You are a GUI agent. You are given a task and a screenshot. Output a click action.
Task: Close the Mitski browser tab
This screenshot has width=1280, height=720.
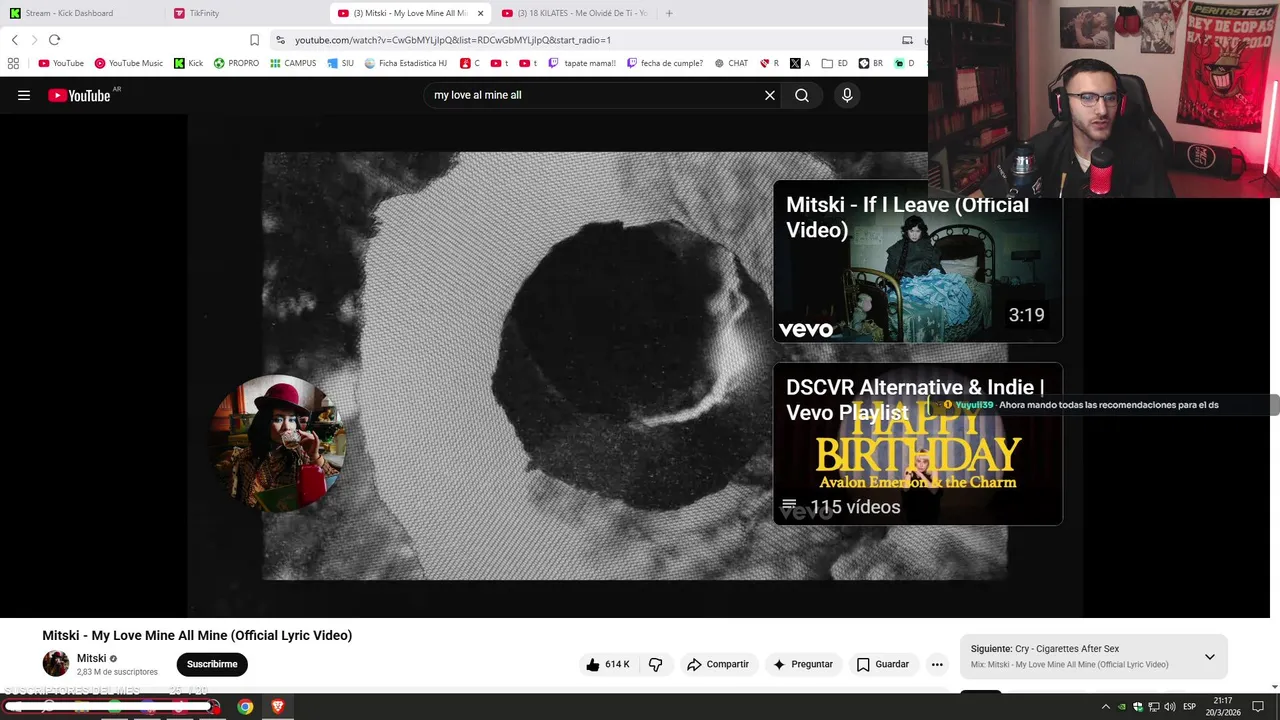tap(480, 13)
